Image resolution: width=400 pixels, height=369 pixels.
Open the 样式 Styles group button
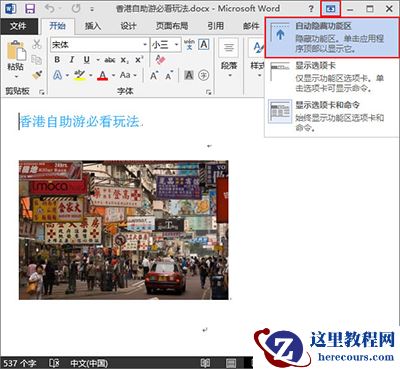[257, 58]
